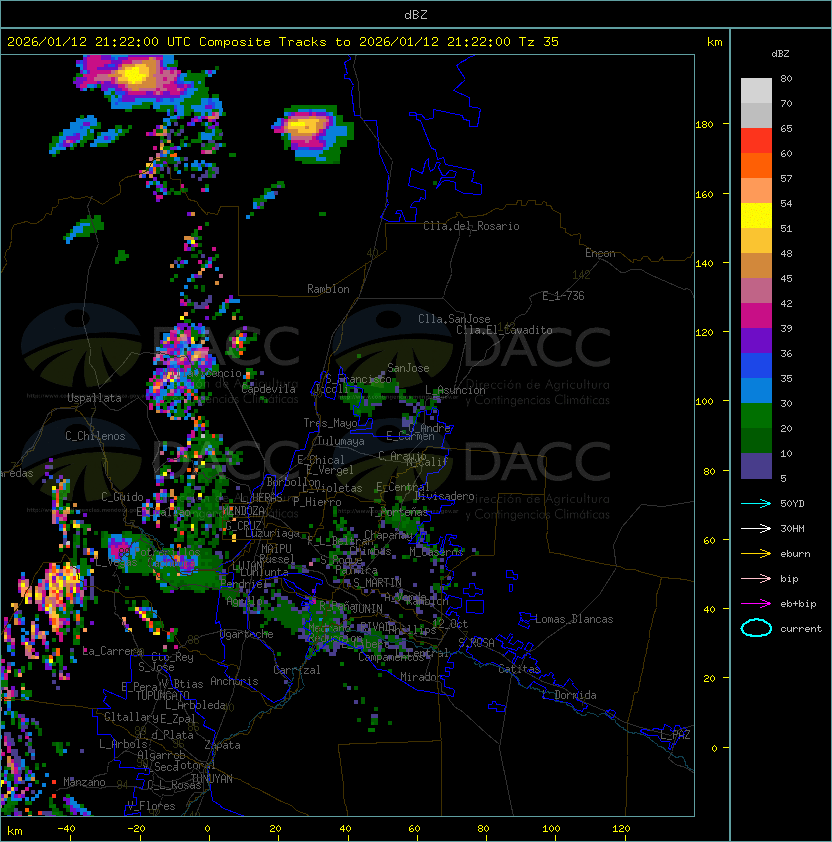Select the light gray 80–70 dBZ swatch
The height and width of the screenshot is (842, 832).
756,91
